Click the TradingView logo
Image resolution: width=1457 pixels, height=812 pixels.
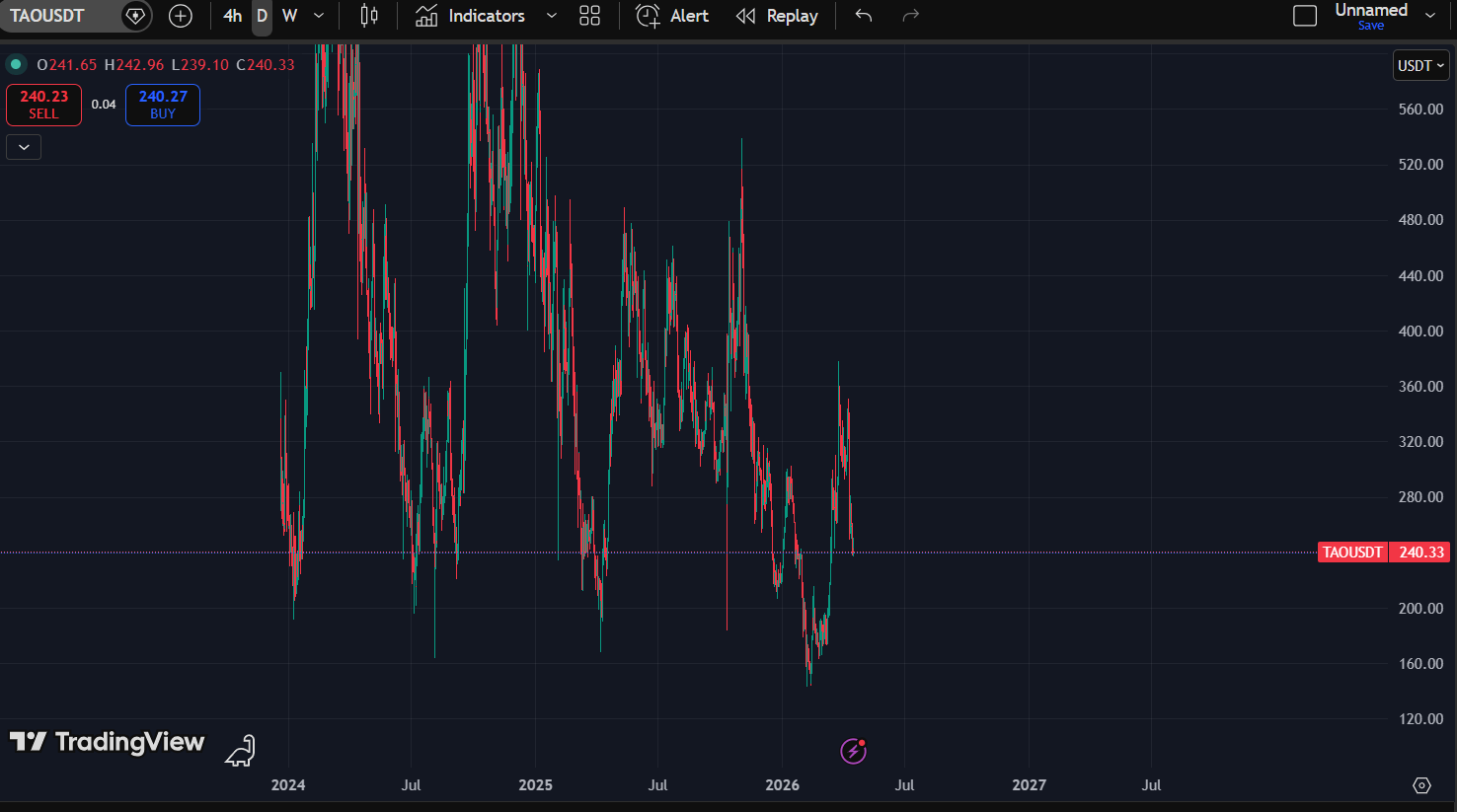click(107, 742)
